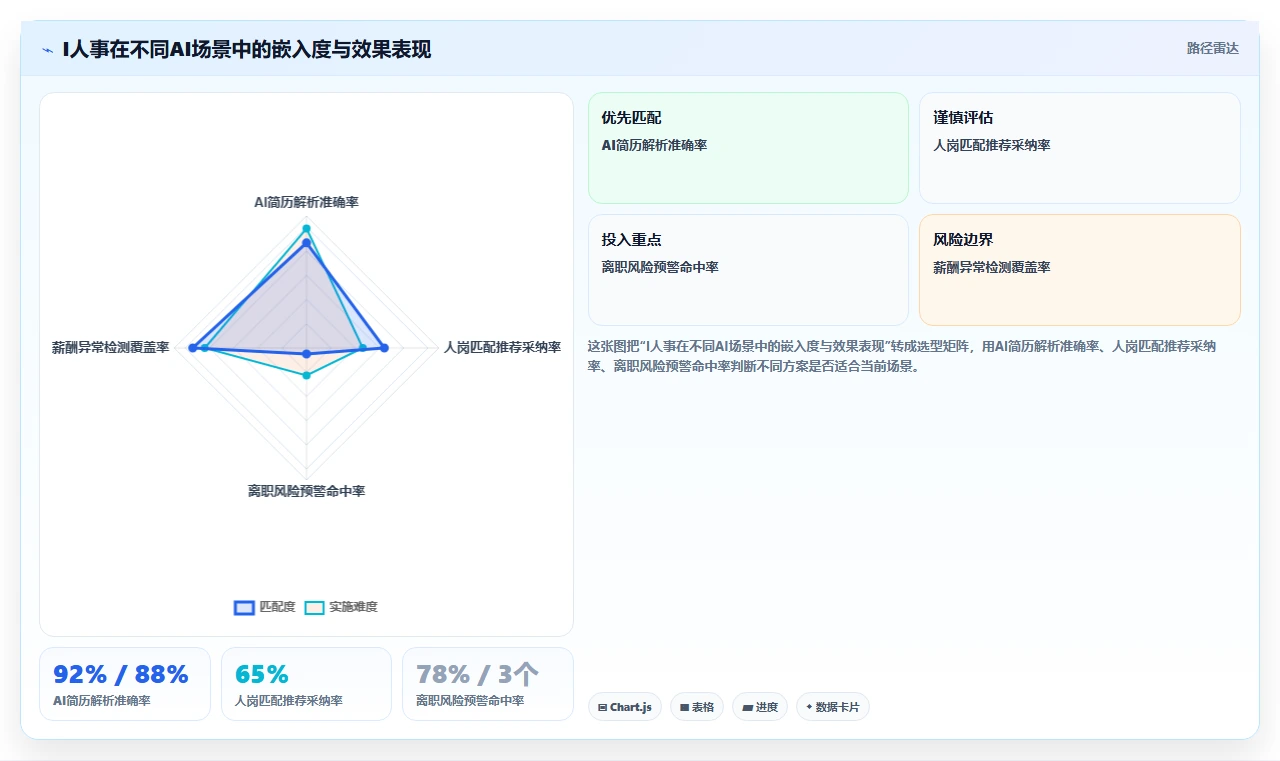Click the 进度 tag icon
Image resolution: width=1280 pixels, height=761 pixels.
tap(747, 707)
